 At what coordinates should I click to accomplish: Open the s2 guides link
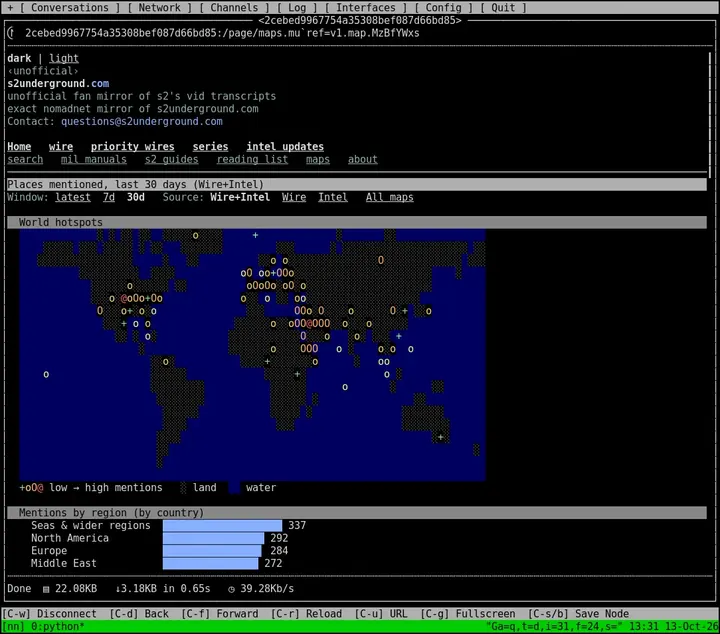tap(172, 159)
